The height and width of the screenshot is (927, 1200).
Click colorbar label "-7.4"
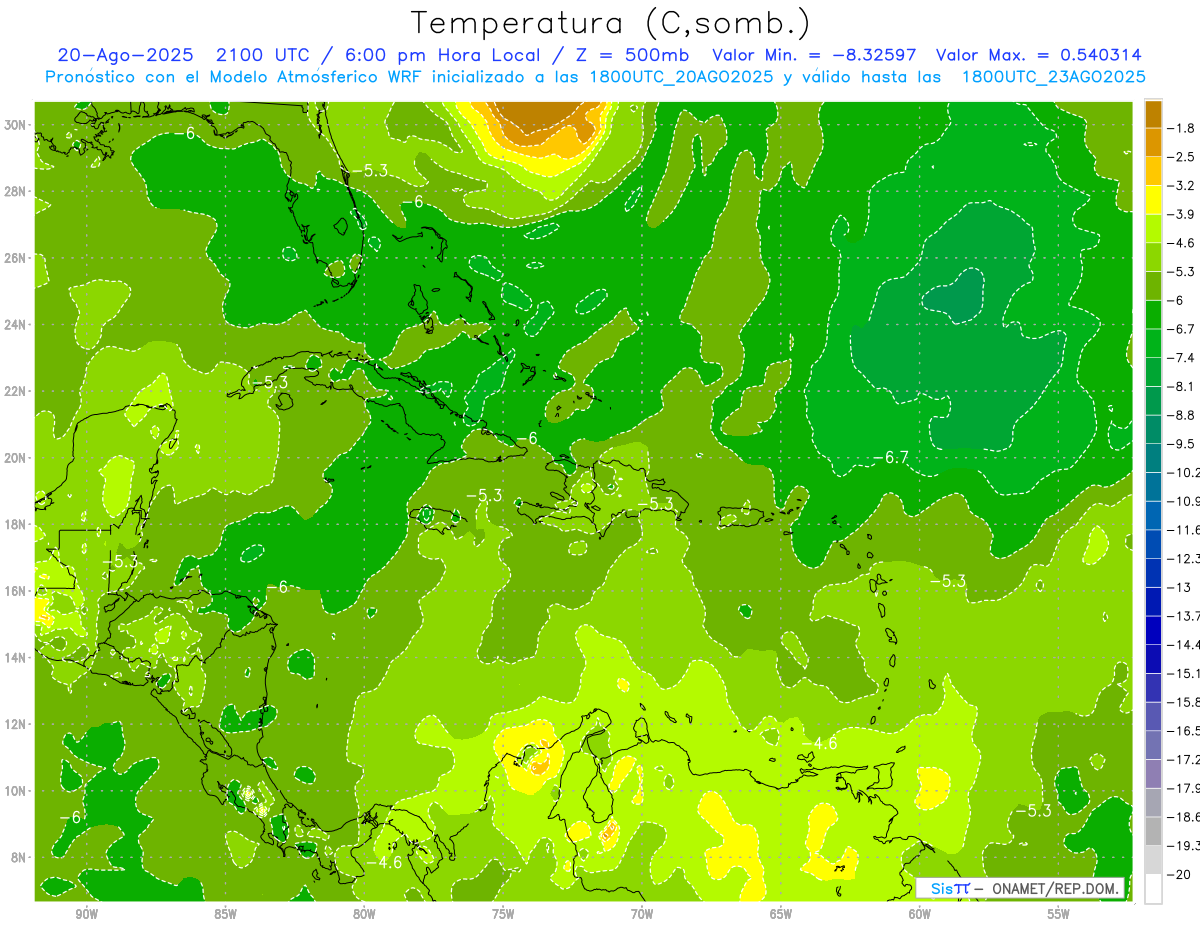point(1183,358)
